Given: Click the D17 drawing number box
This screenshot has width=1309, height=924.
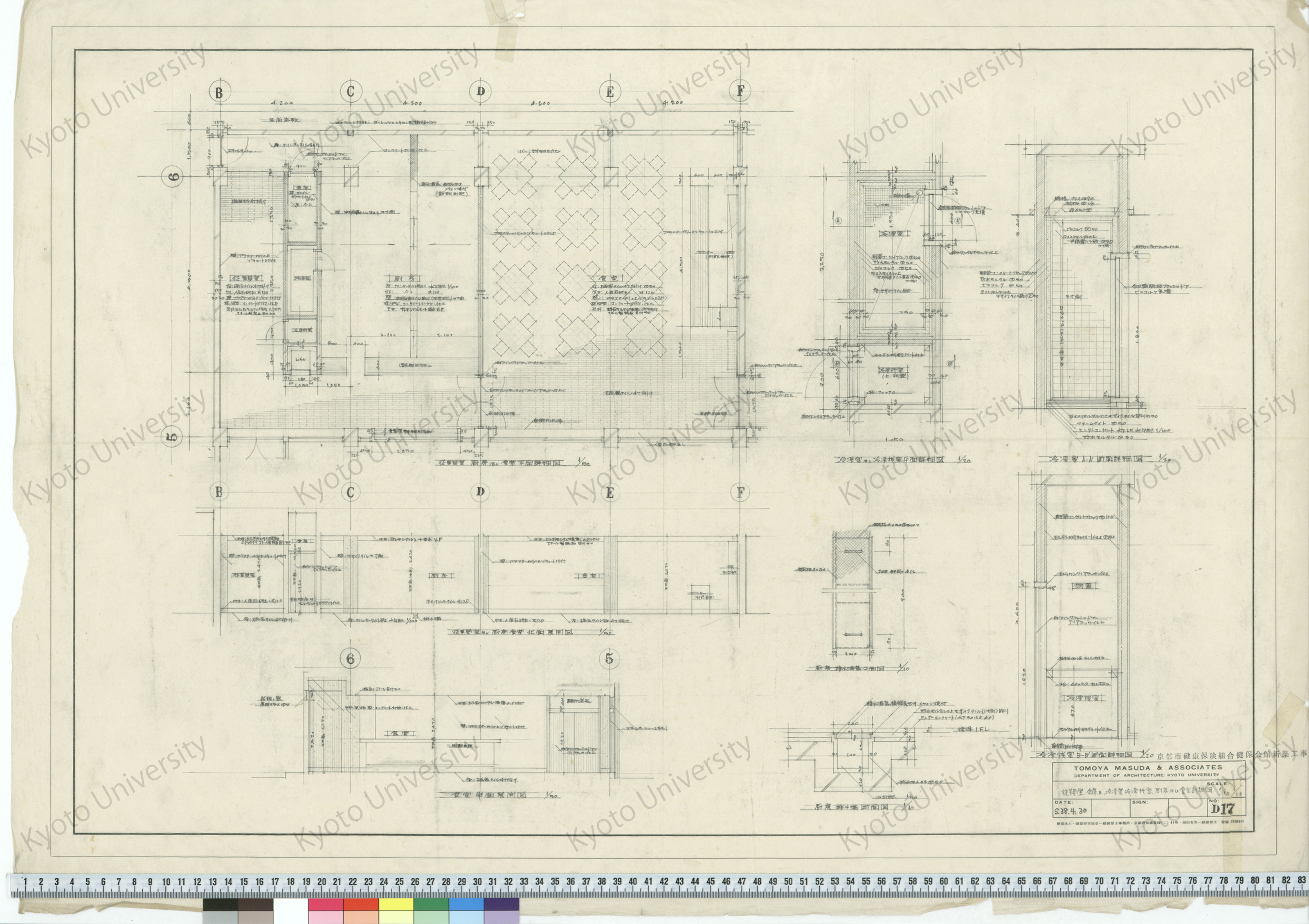Looking at the screenshot, I should tap(1222, 809).
